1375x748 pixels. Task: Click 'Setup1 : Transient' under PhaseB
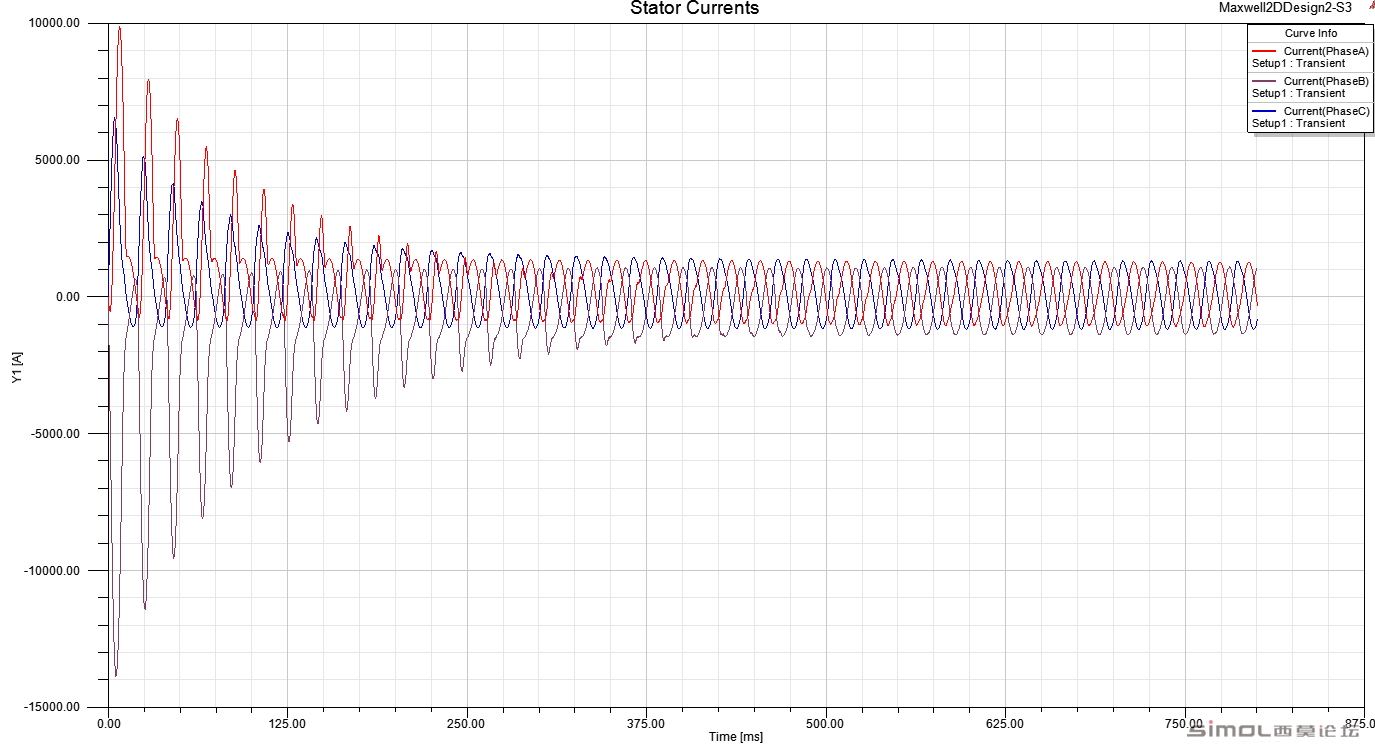tap(1298, 93)
